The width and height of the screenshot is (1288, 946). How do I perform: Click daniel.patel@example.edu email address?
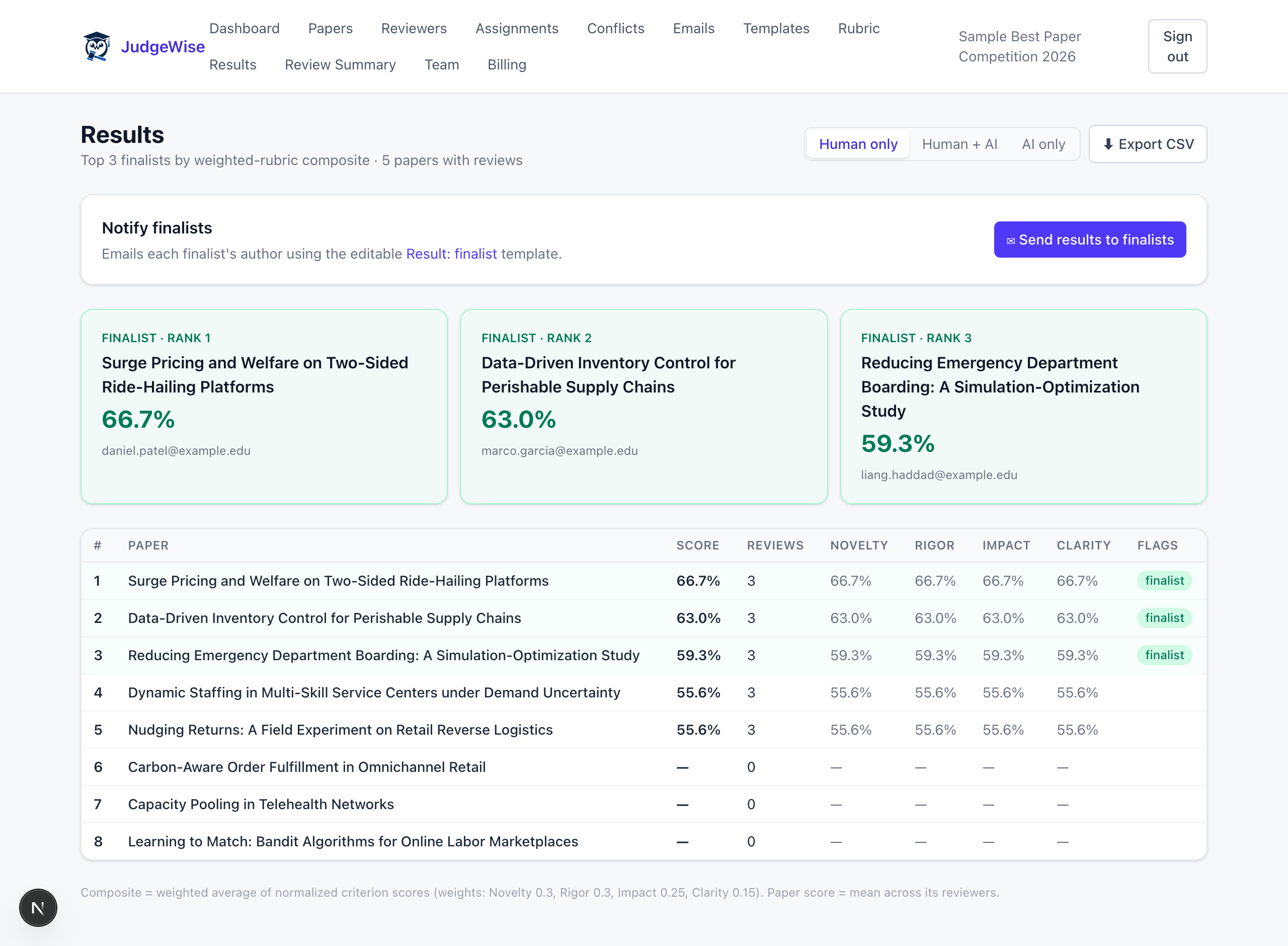(x=176, y=451)
